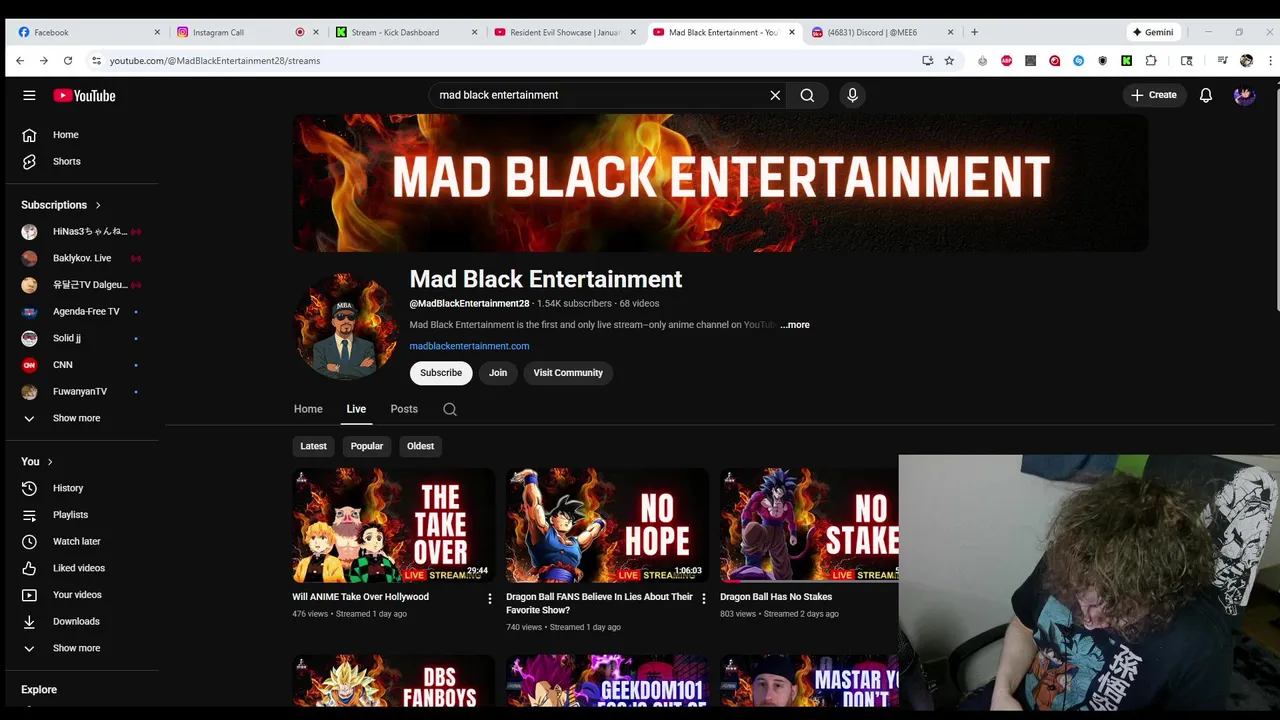
Task: Open the green Kick extension icon
Action: (x=1126, y=61)
